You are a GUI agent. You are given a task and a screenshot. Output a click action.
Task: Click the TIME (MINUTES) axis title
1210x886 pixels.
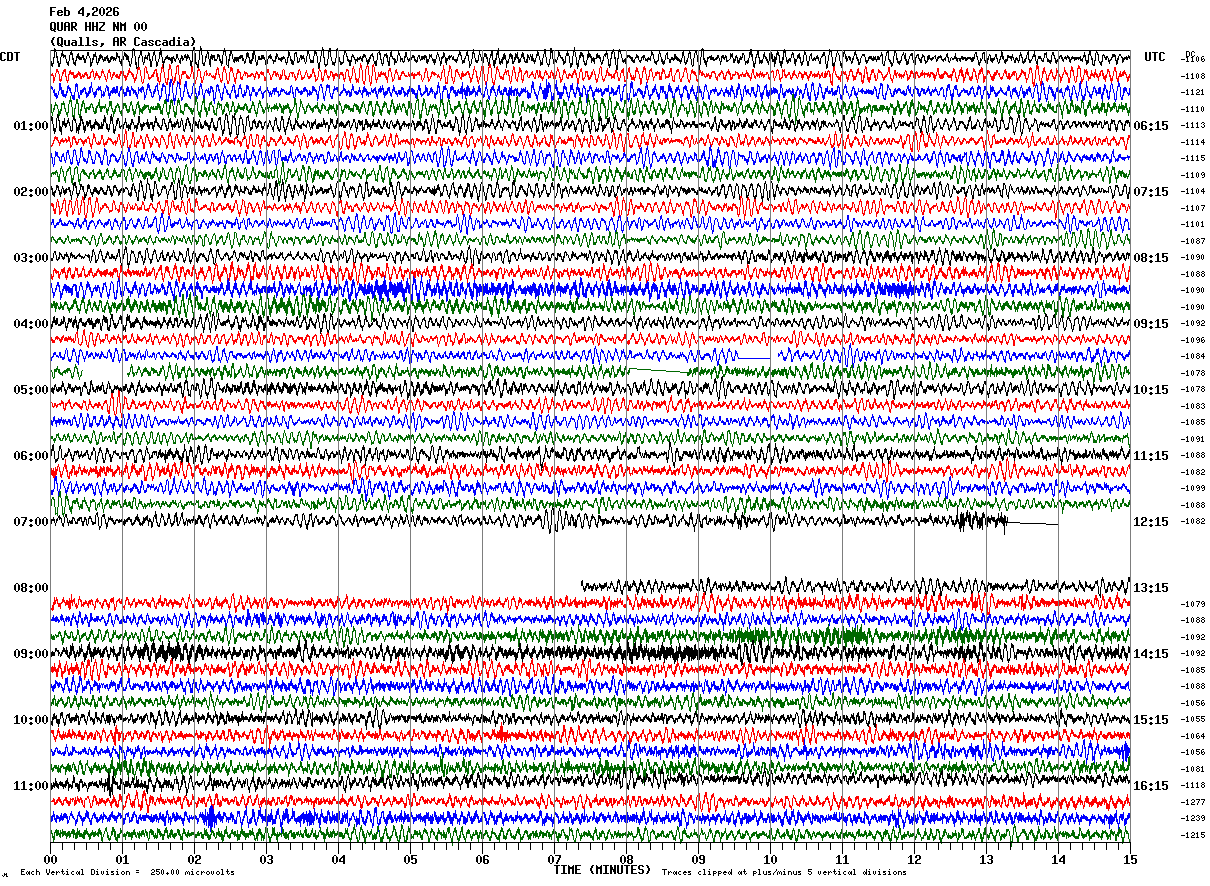coord(602,870)
